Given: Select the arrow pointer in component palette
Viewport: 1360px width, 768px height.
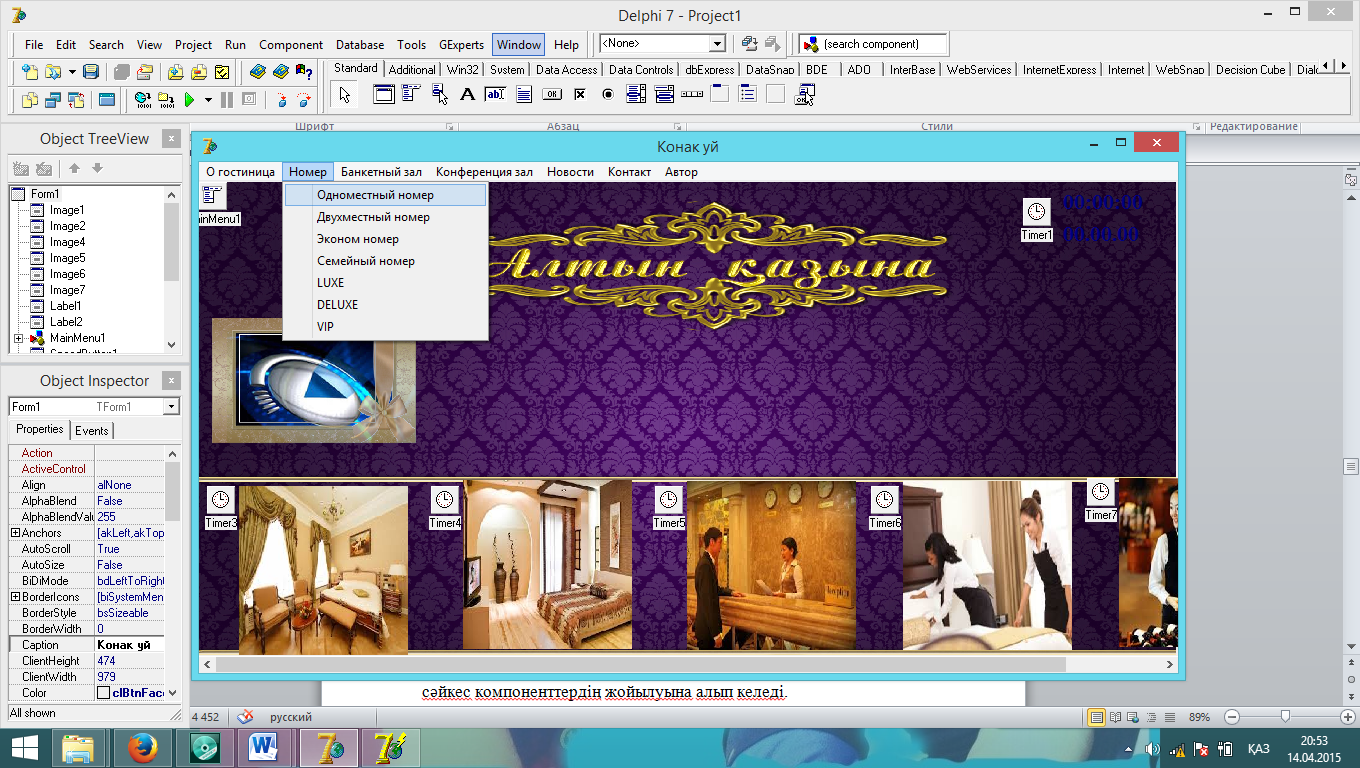Looking at the screenshot, I should 344,95.
